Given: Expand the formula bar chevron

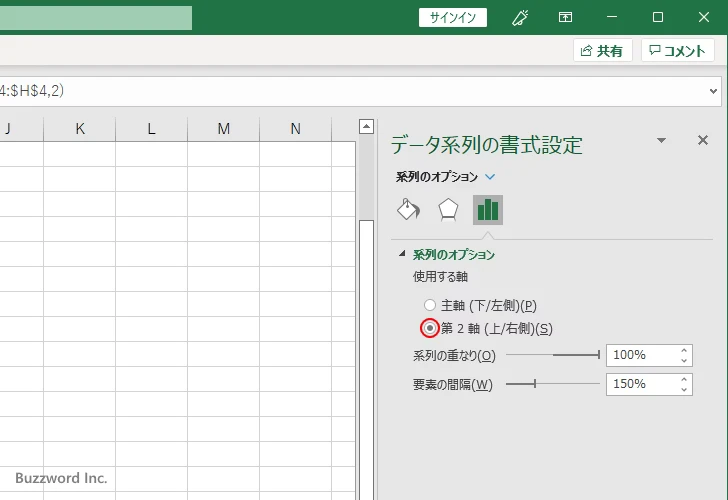Looking at the screenshot, I should point(714,91).
